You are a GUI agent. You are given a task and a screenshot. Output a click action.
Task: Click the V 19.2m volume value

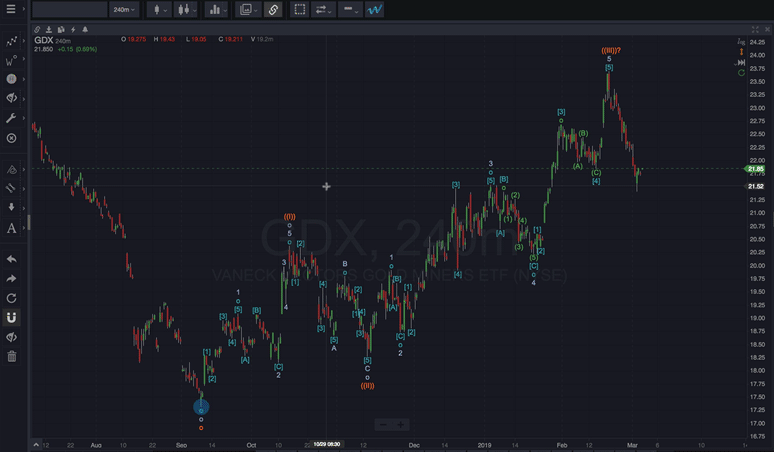click(262, 39)
